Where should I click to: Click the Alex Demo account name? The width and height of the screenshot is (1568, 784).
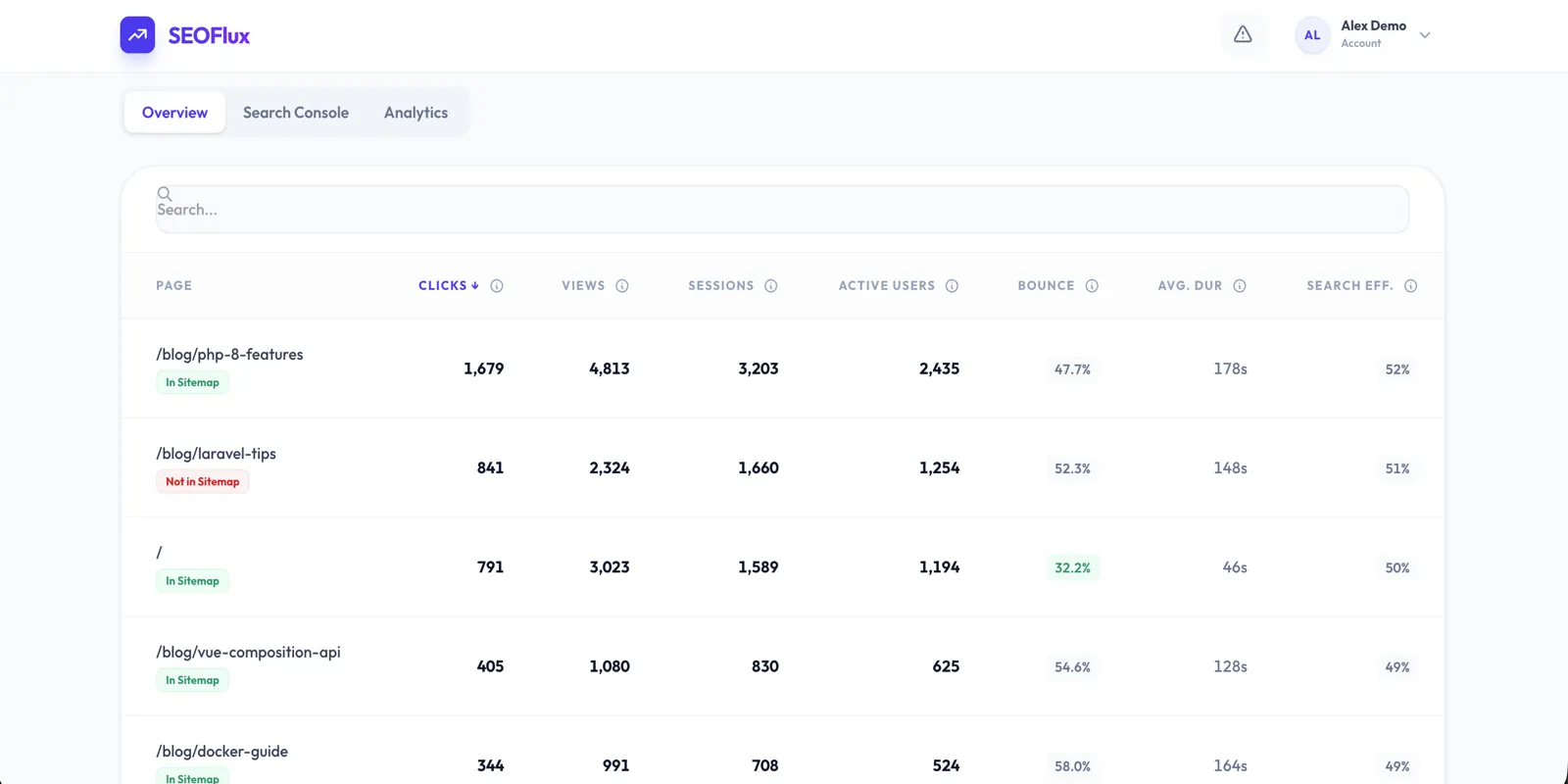[1373, 26]
